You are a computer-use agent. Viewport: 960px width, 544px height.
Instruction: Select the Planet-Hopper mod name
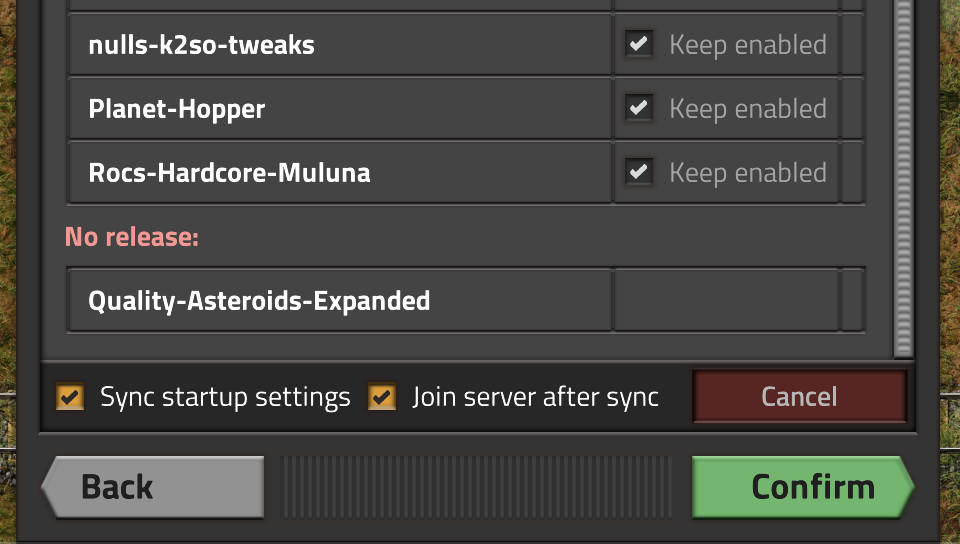(x=177, y=108)
